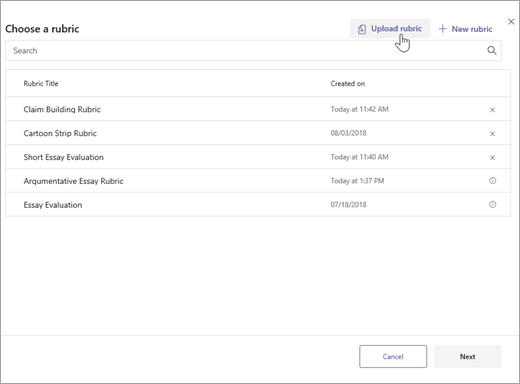Click the Upload rubric button
The width and height of the screenshot is (520, 384).
[x=390, y=29]
